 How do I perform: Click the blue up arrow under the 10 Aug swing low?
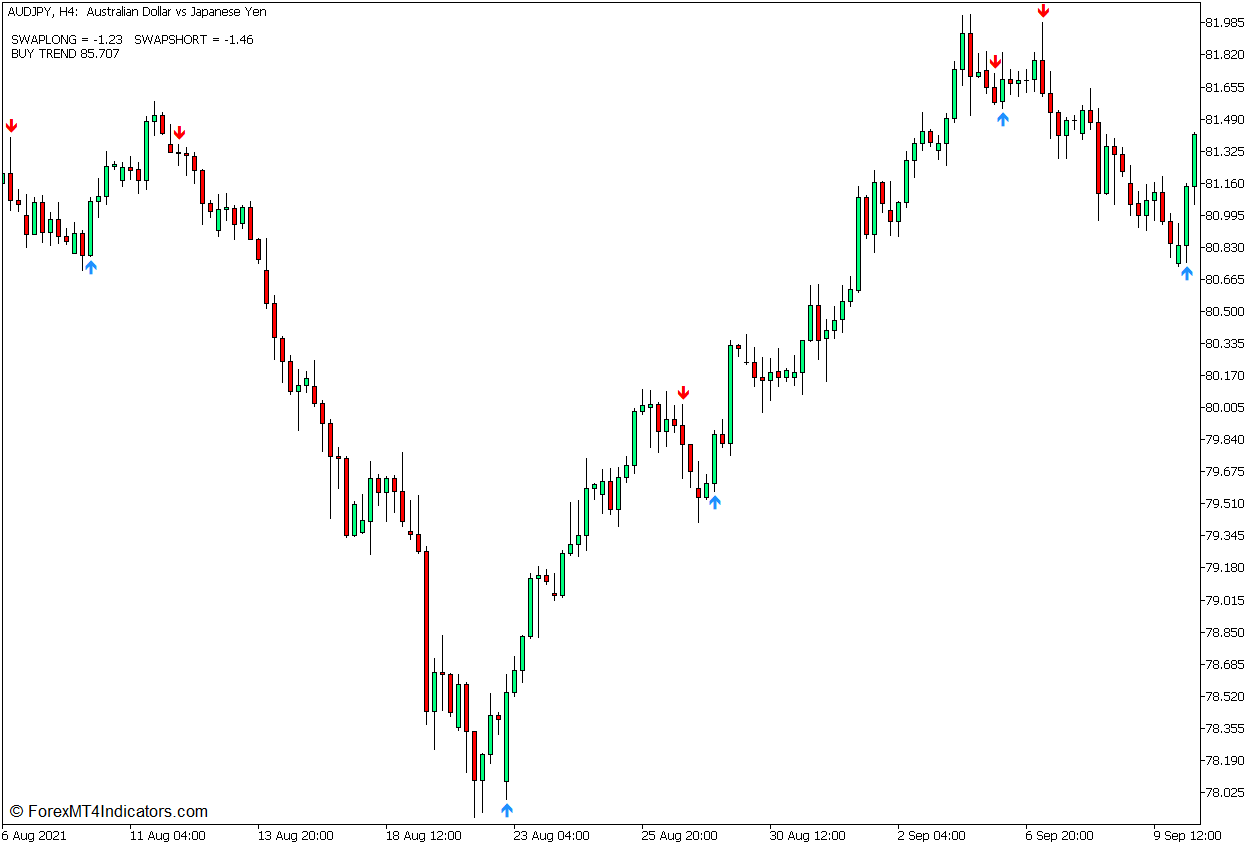point(91,267)
